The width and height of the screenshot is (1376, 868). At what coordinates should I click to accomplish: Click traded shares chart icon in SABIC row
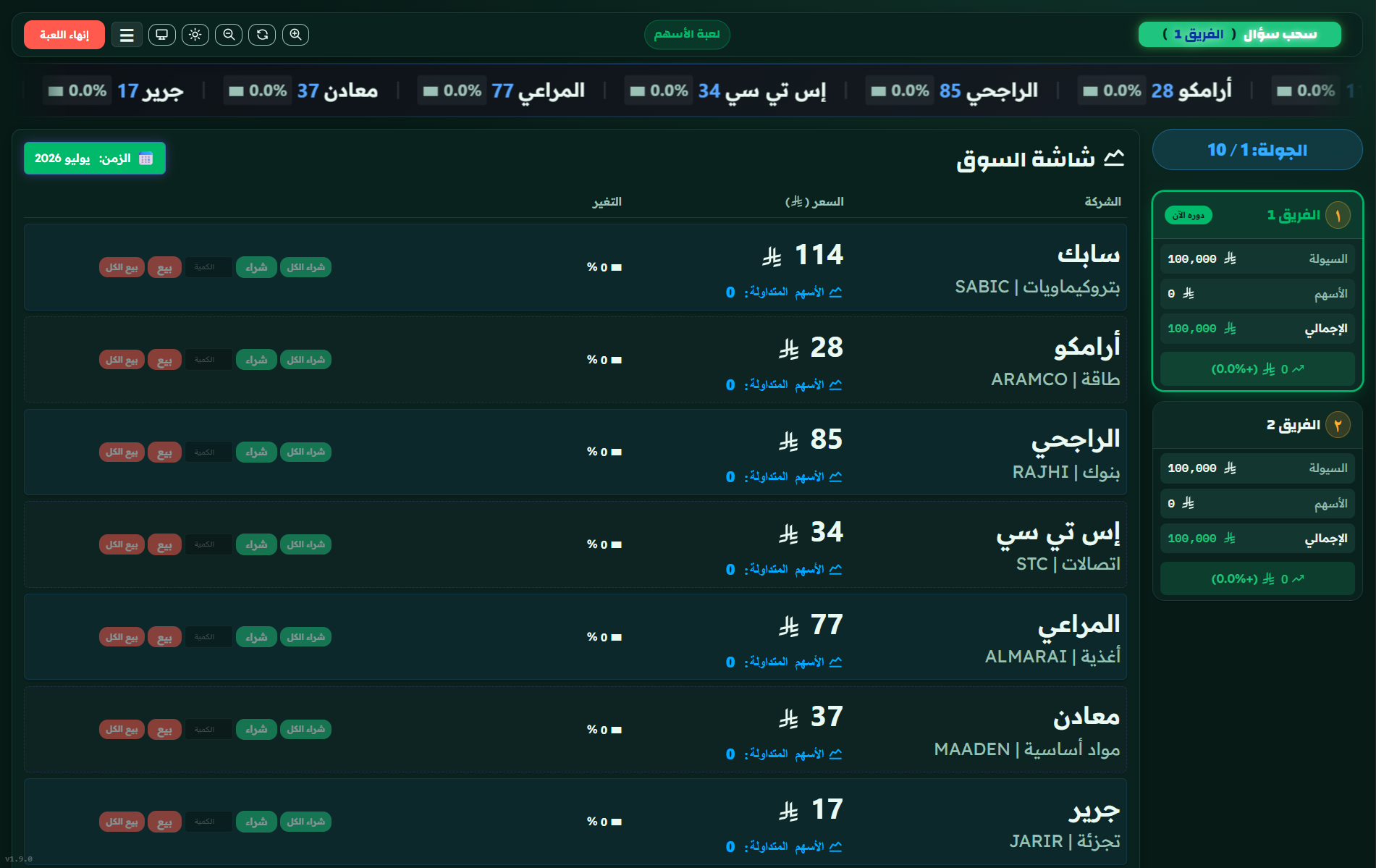[x=836, y=292]
